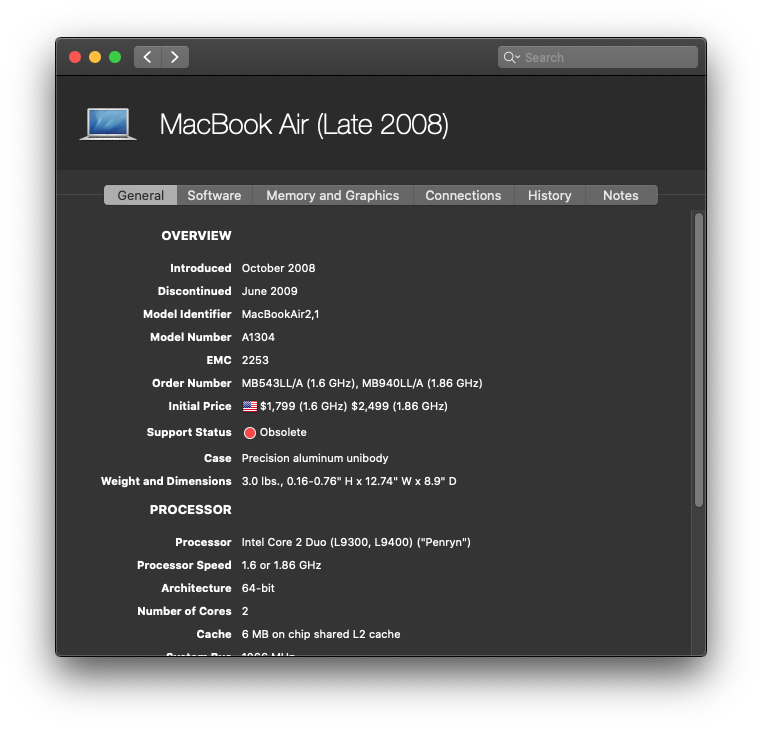
Task: Maximize the window with the green button
Action: click(115, 57)
